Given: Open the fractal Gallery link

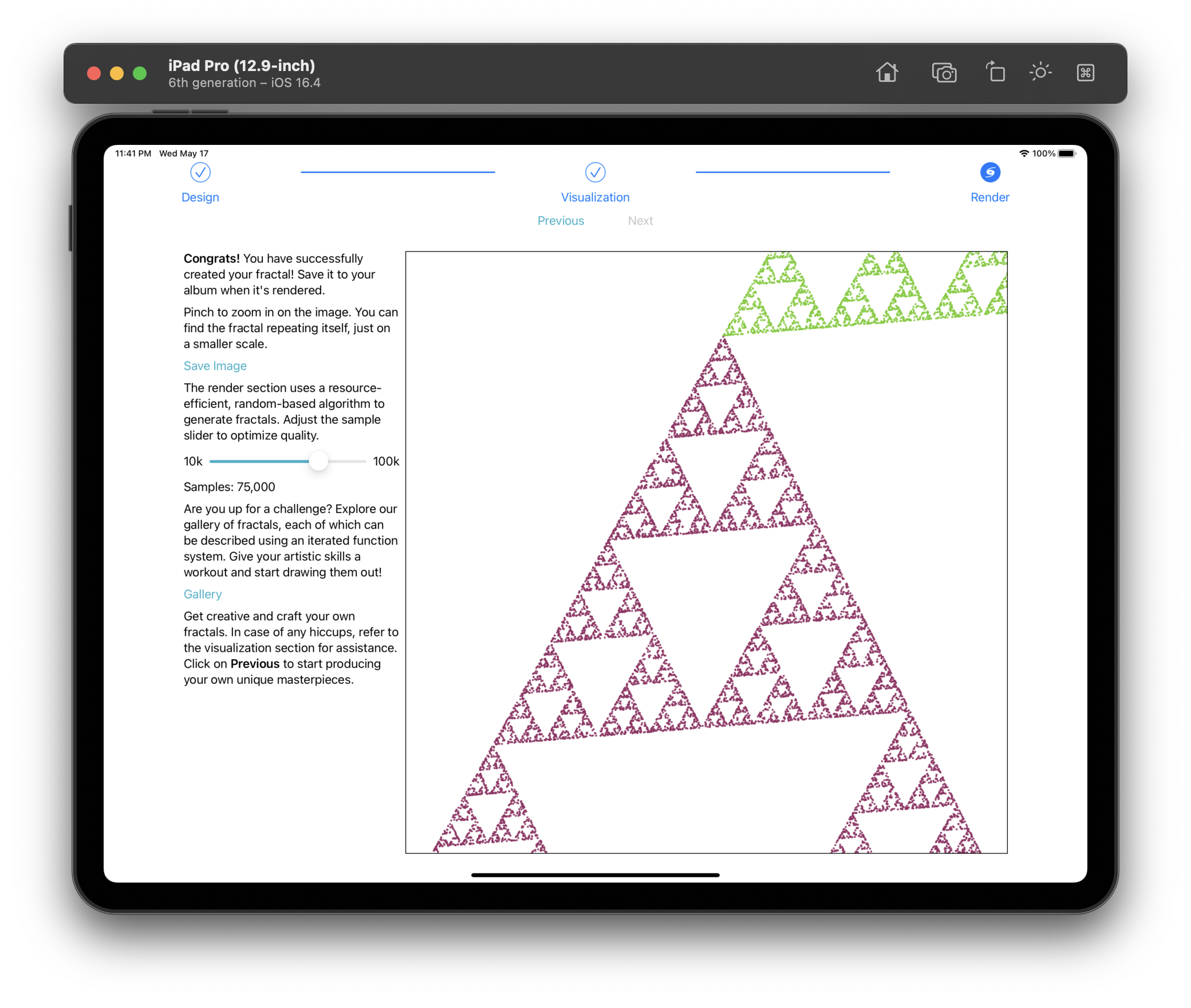Looking at the screenshot, I should coord(203,594).
